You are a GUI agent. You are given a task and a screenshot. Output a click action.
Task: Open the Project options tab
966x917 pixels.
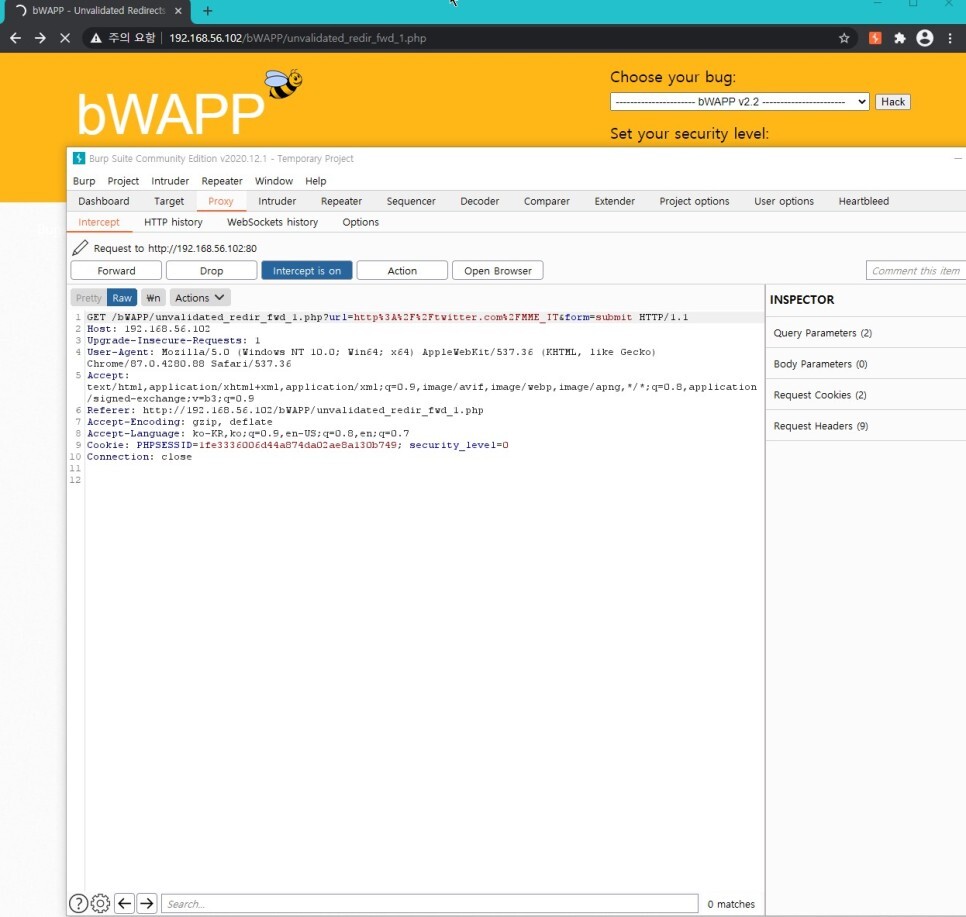[x=694, y=201]
